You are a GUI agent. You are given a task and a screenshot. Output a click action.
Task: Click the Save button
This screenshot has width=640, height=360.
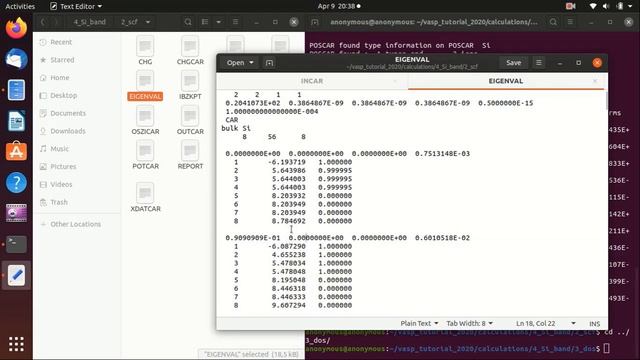(513, 63)
